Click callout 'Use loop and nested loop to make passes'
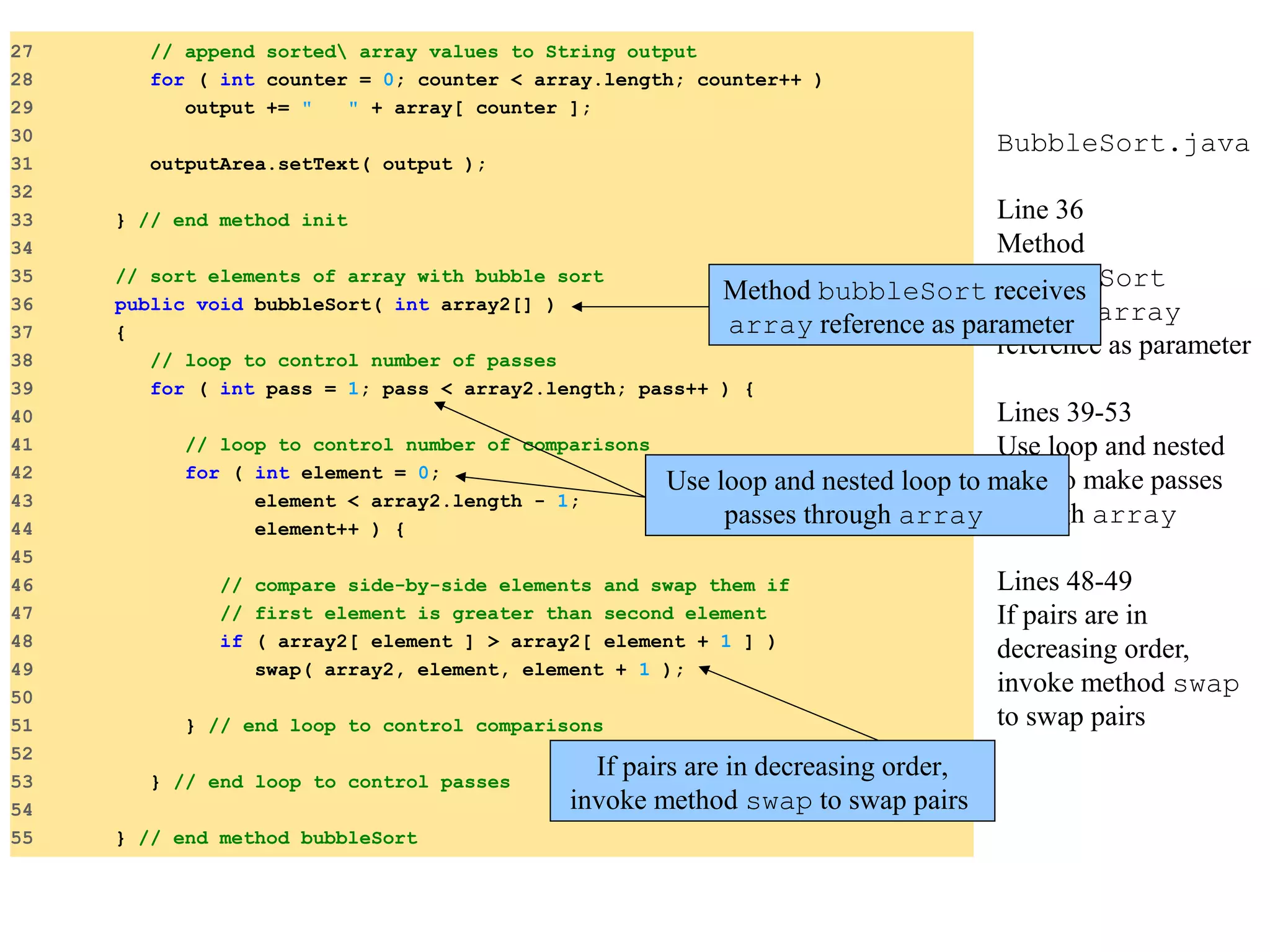The width and height of the screenshot is (1270, 952). (x=857, y=495)
